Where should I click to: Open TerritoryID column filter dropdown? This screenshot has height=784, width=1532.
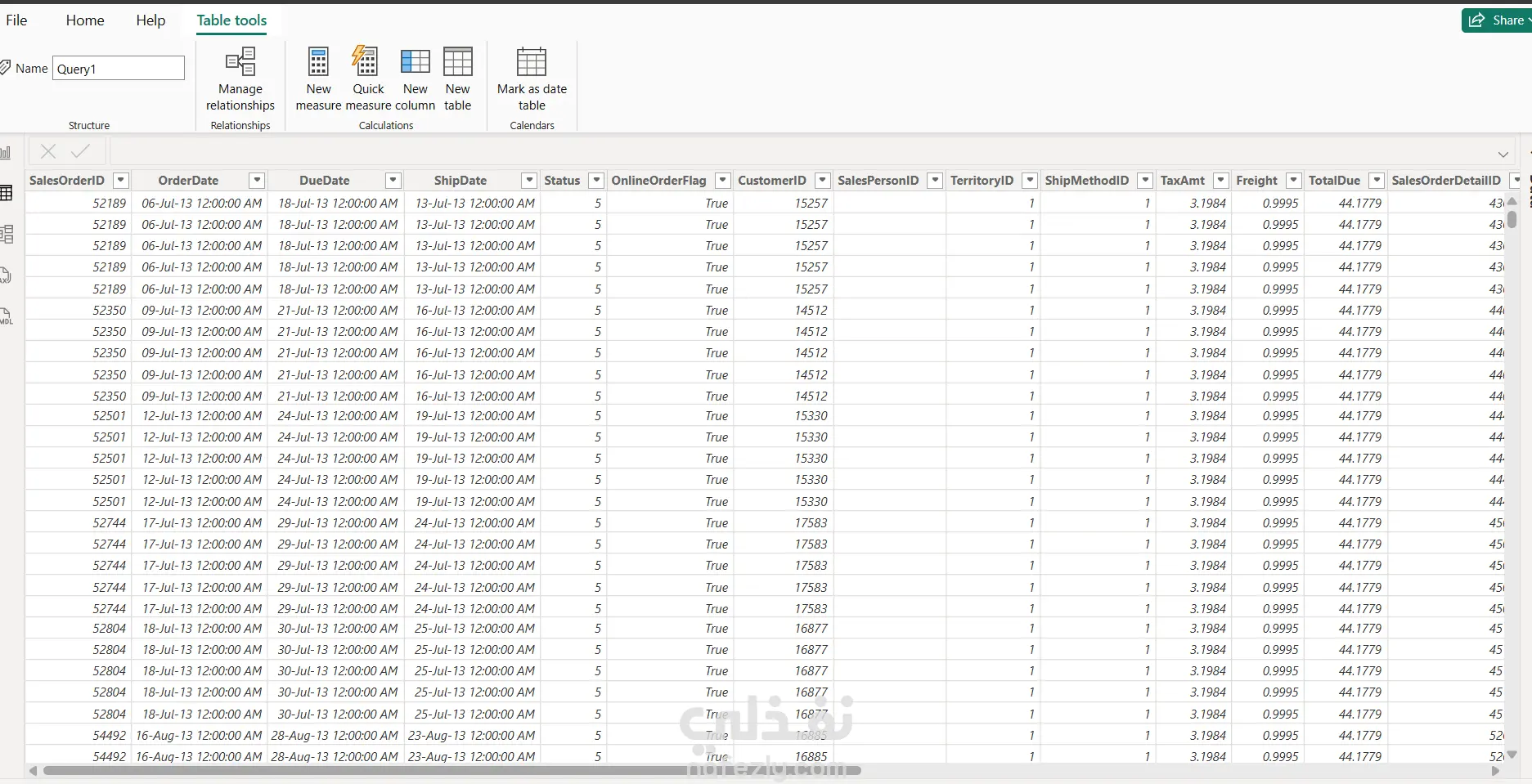(x=1031, y=180)
